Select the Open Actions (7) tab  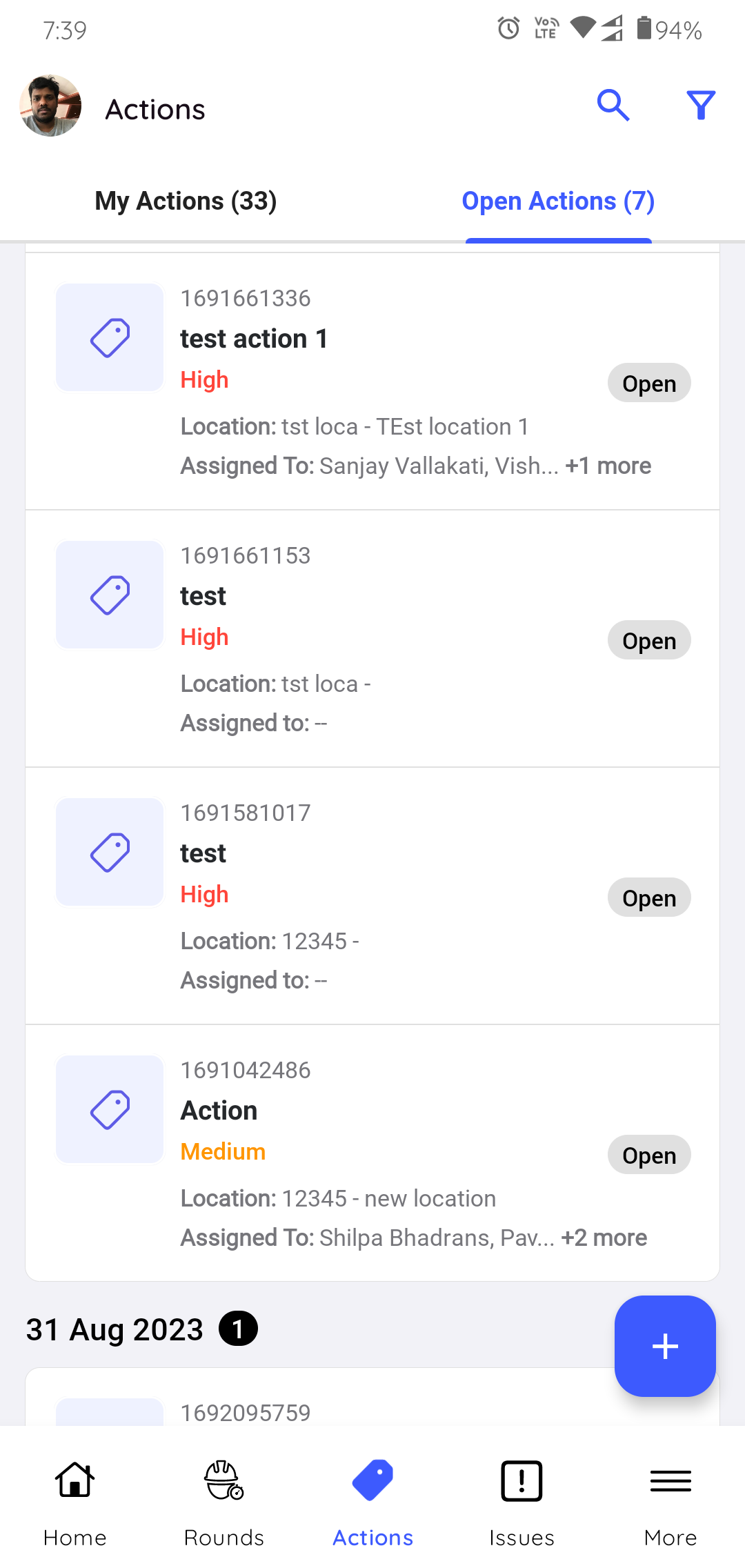[558, 201]
